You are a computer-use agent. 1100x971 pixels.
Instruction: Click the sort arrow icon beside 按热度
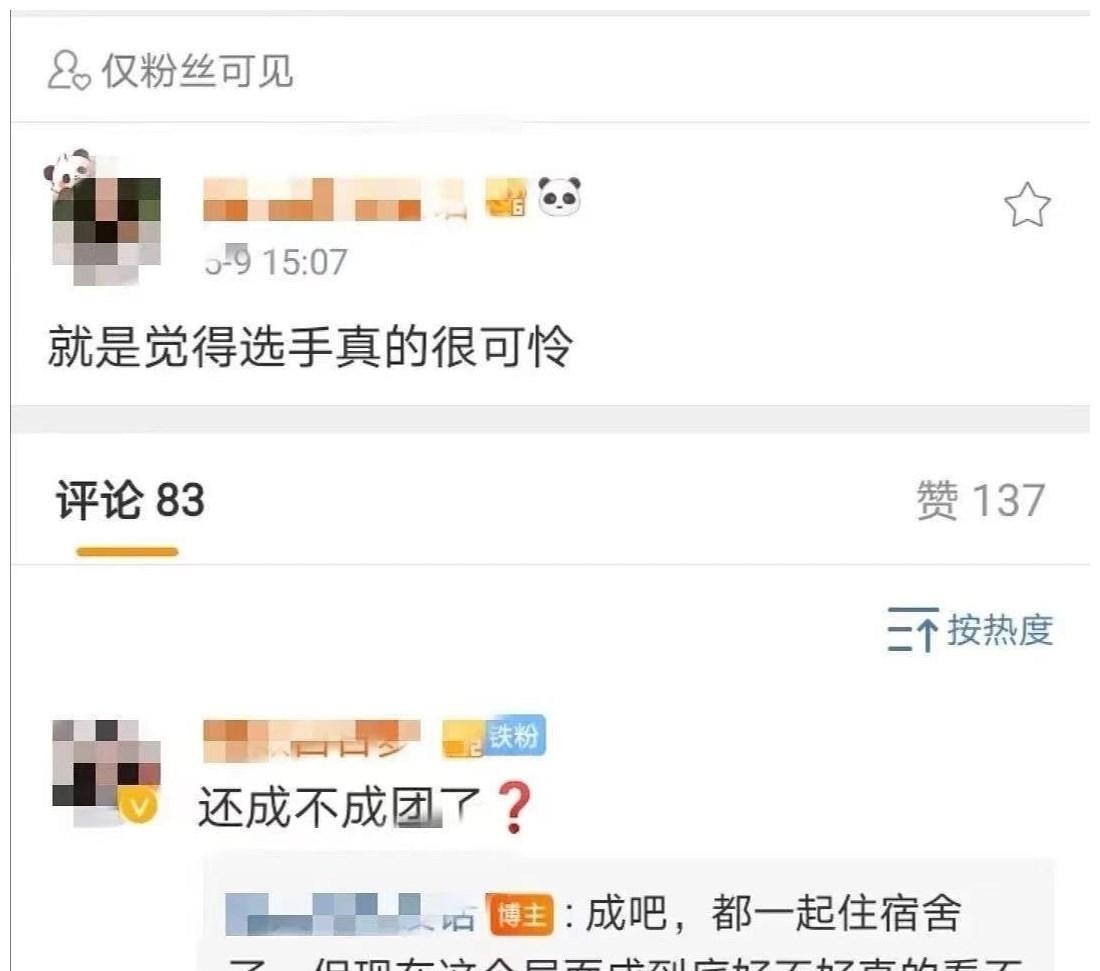coord(912,630)
